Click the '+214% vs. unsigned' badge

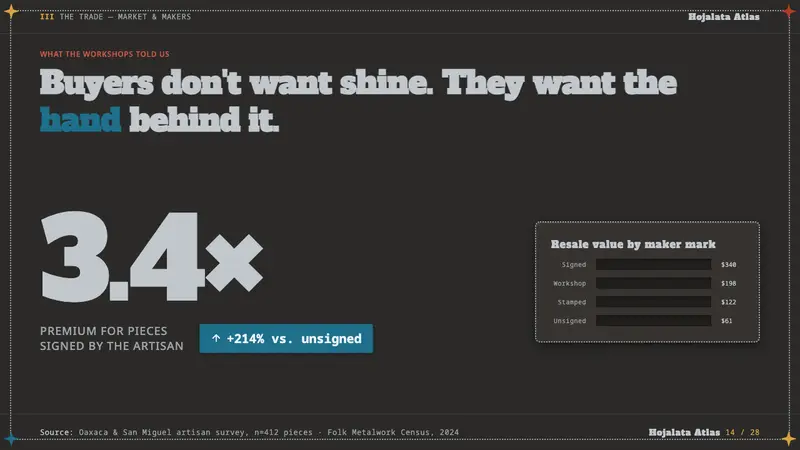click(286, 338)
